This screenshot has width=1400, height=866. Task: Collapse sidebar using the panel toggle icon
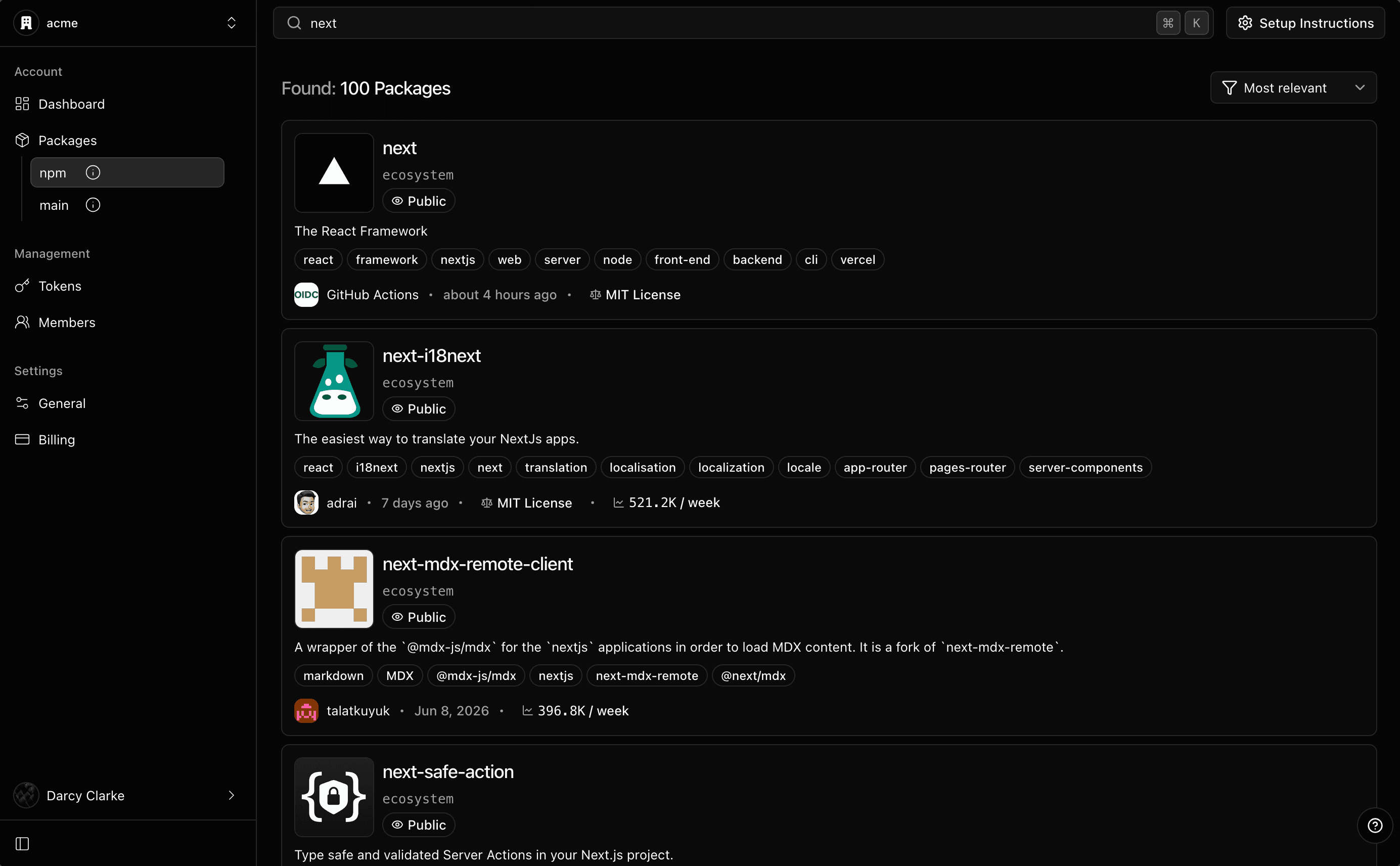[x=22, y=843]
